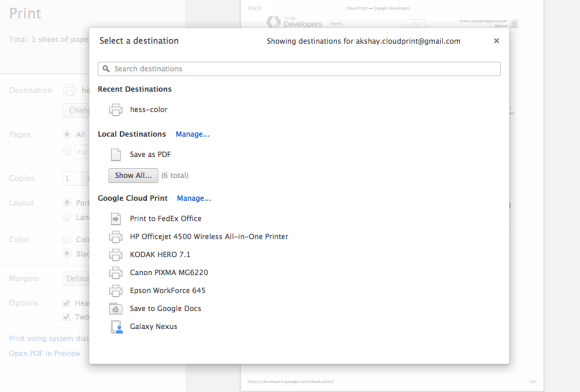580x392 pixels.
Task: Pick the Print to FedEx Office icon
Action: click(116, 219)
